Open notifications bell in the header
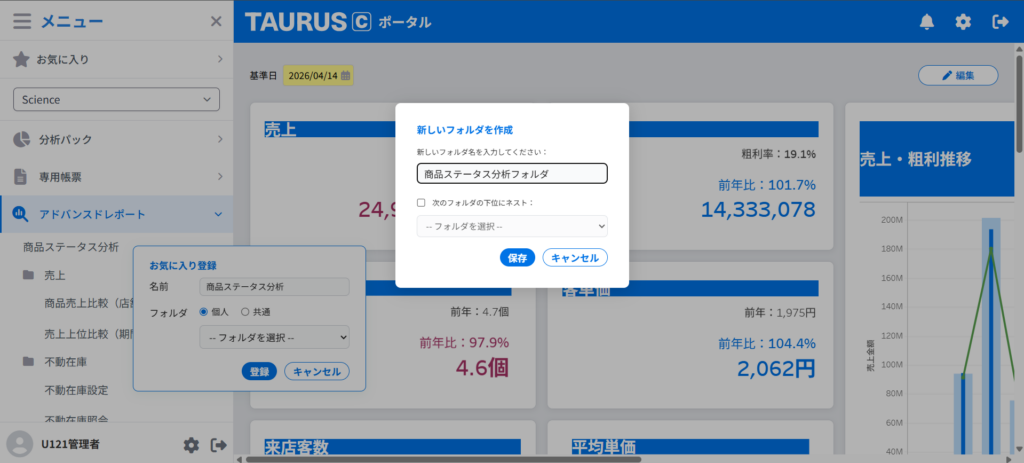 pyautogui.click(x=927, y=22)
